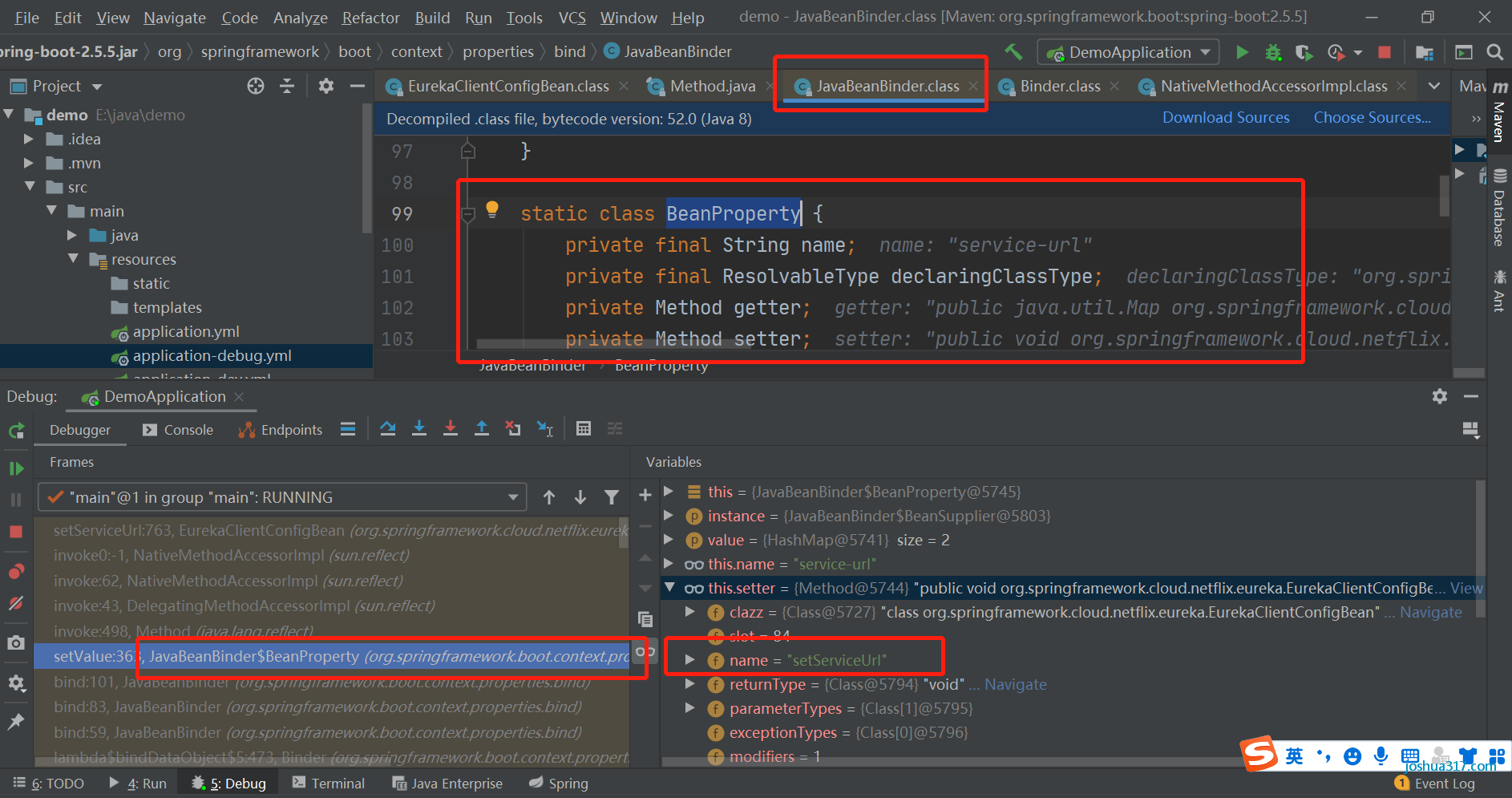Open Maven side tool window
This screenshot has width=1512, height=798.
click(x=1499, y=111)
